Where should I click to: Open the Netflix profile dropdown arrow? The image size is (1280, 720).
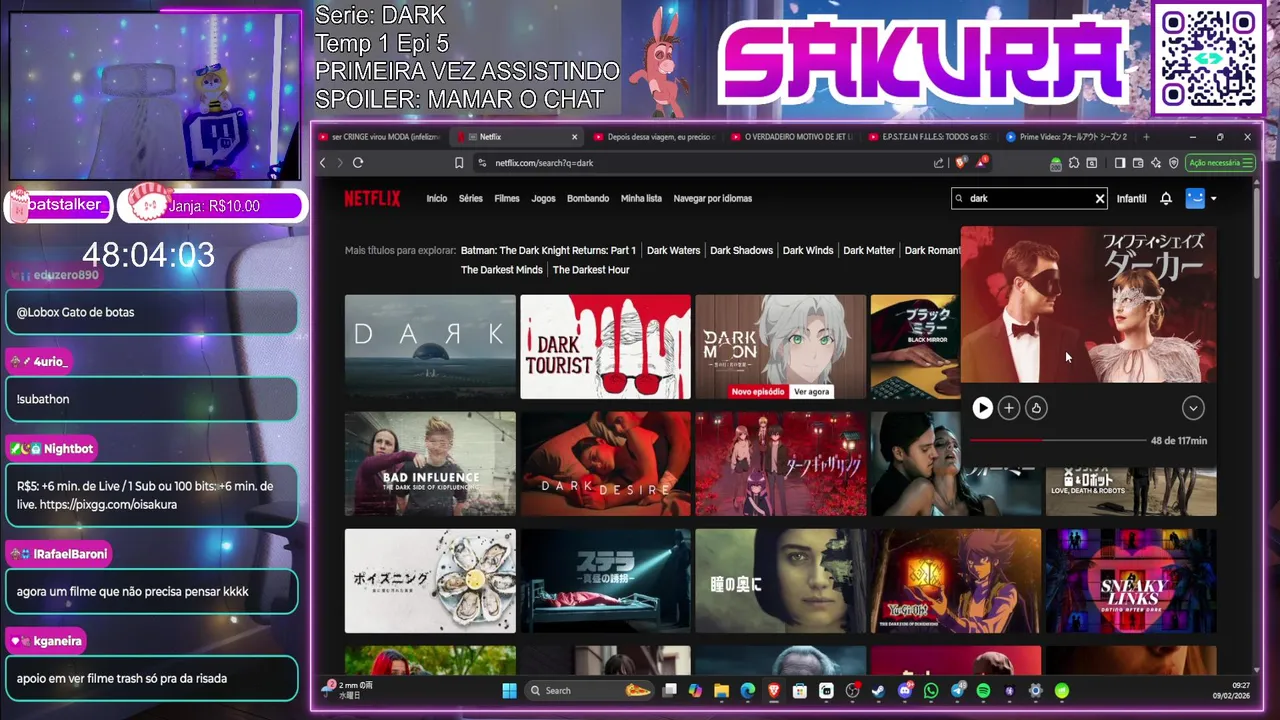click(x=1213, y=199)
